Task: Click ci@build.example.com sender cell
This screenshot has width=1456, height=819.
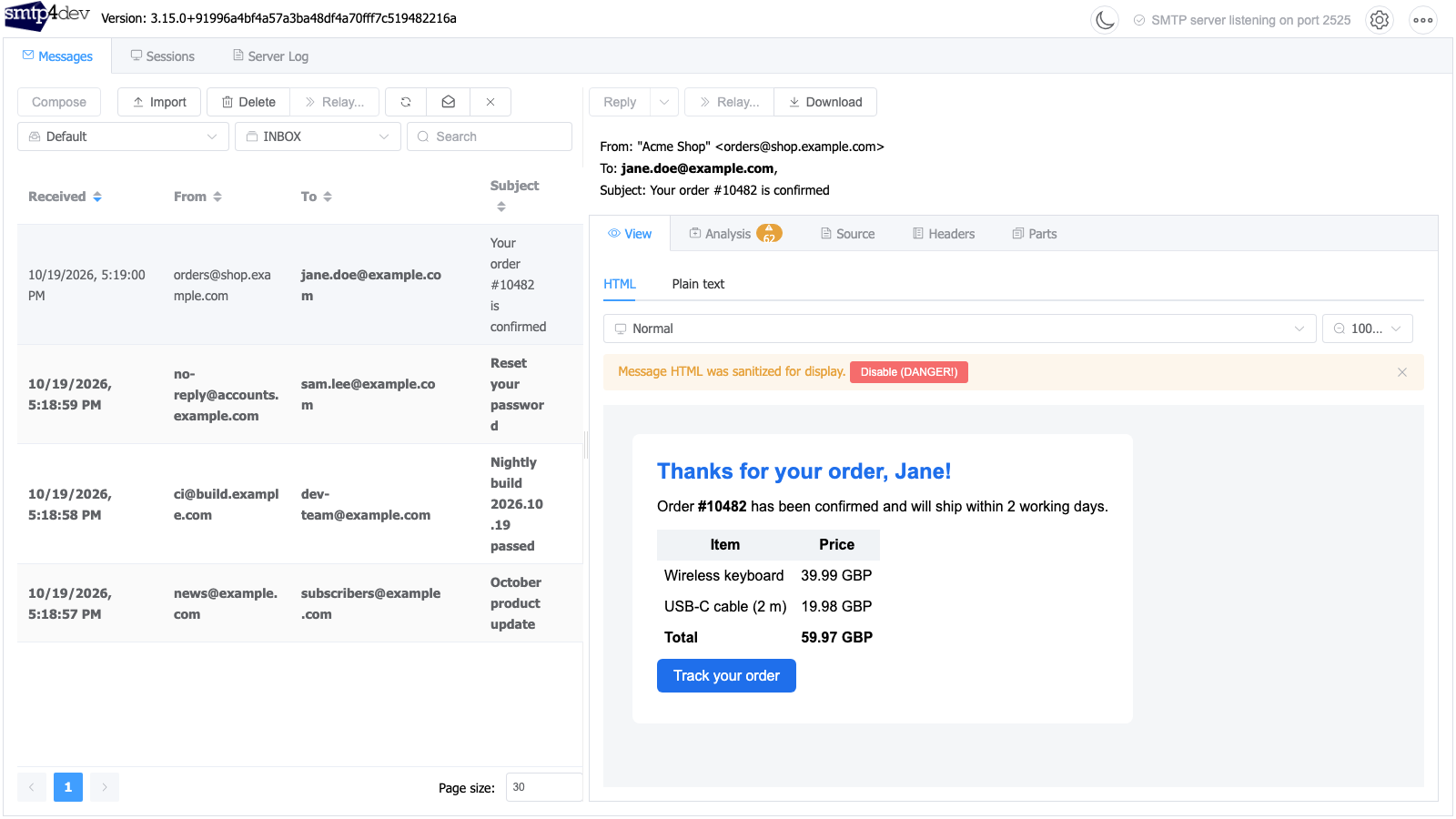Action: pos(226,504)
